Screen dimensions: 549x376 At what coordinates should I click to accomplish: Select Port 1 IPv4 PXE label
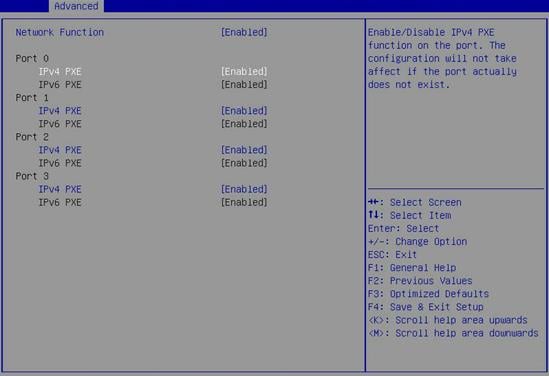point(60,111)
